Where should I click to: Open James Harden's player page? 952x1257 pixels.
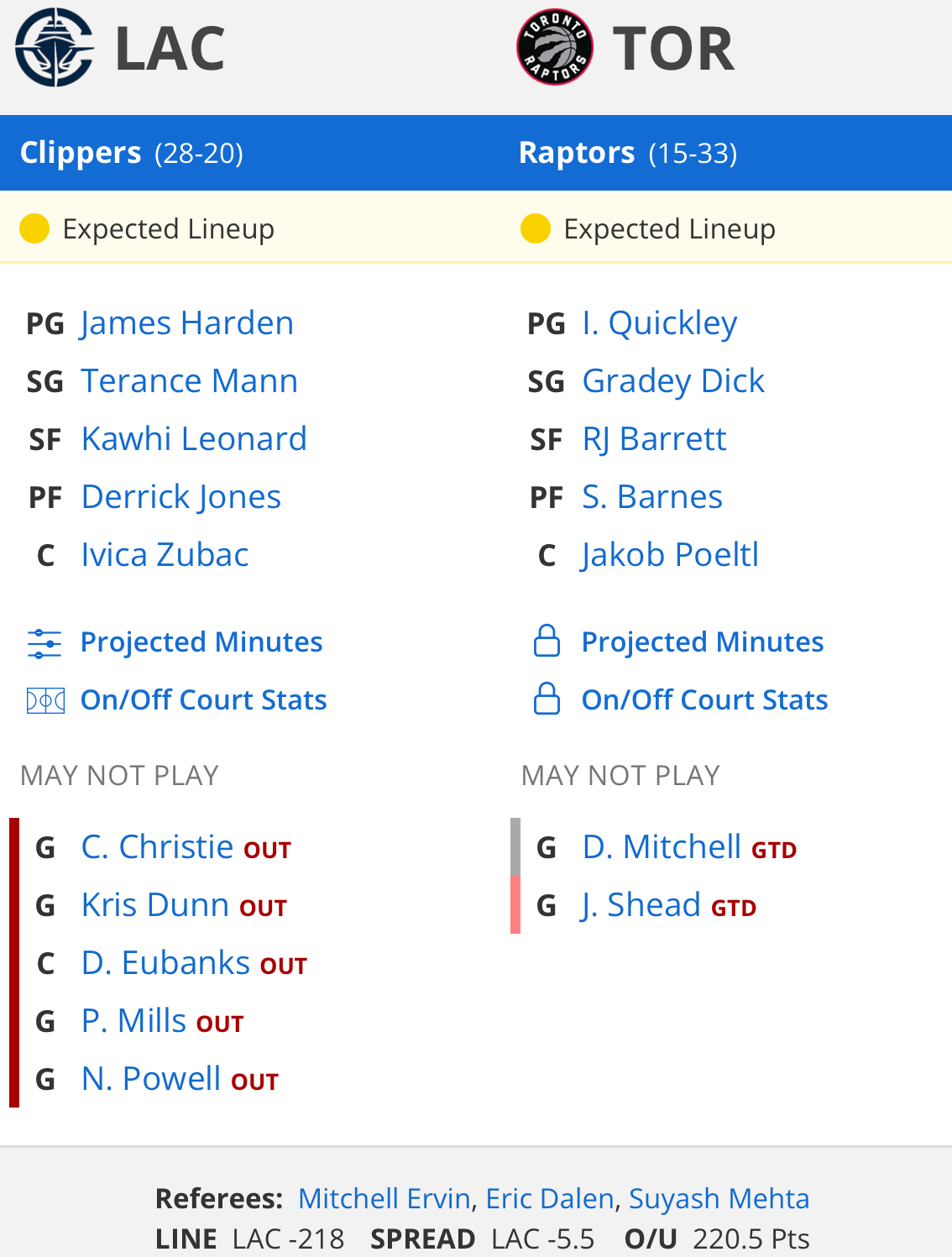[187, 323]
